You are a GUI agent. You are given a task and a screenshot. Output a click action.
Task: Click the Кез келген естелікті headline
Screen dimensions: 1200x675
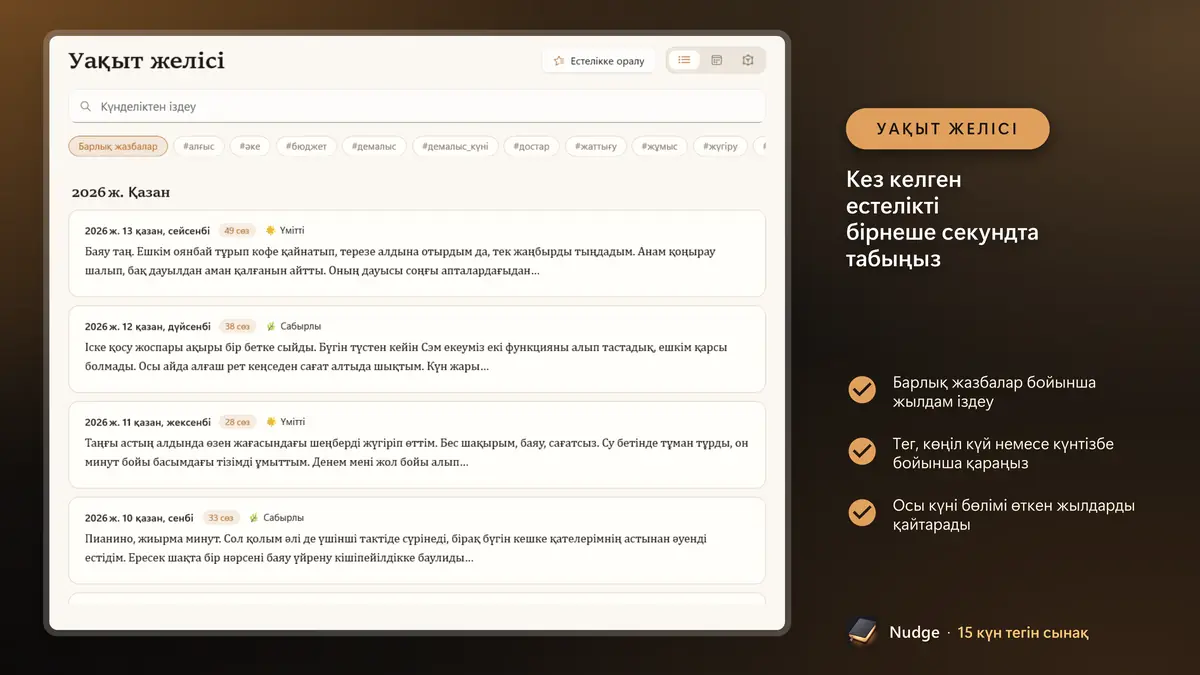[x=942, y=219]
